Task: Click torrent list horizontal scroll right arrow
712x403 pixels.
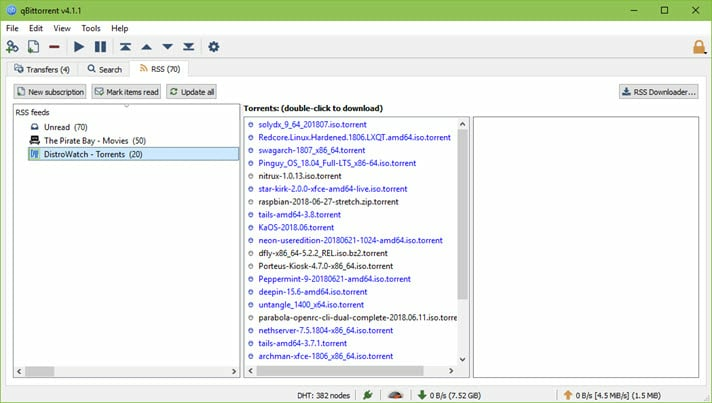Action: [x=451, y=371]
